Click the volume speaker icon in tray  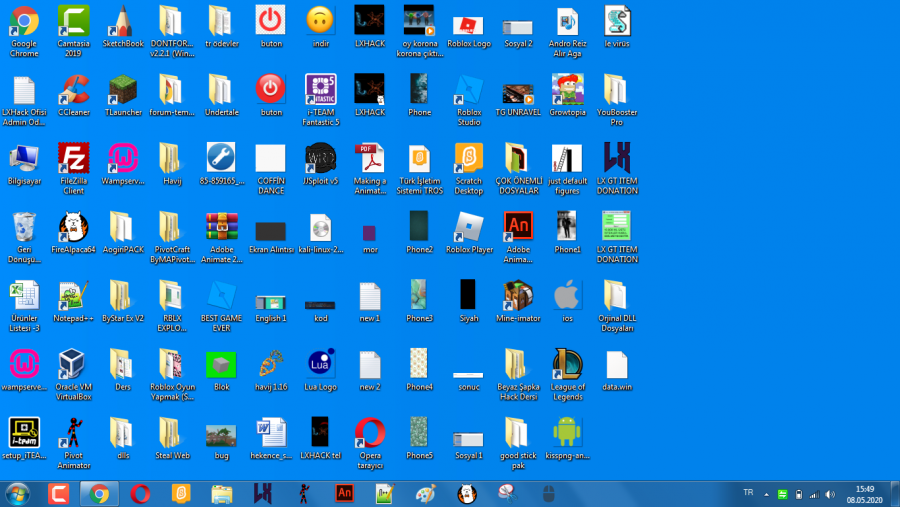829,494
